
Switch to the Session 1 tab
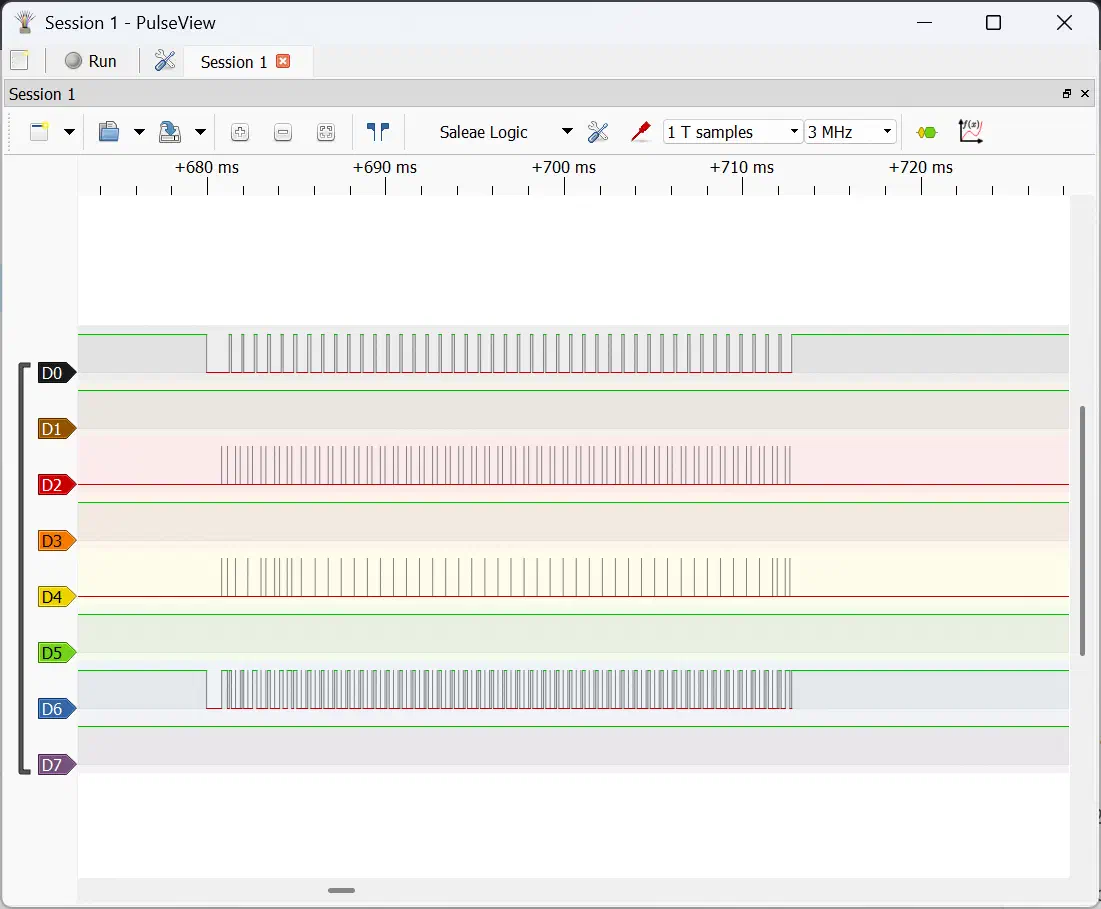click(234, 62)
